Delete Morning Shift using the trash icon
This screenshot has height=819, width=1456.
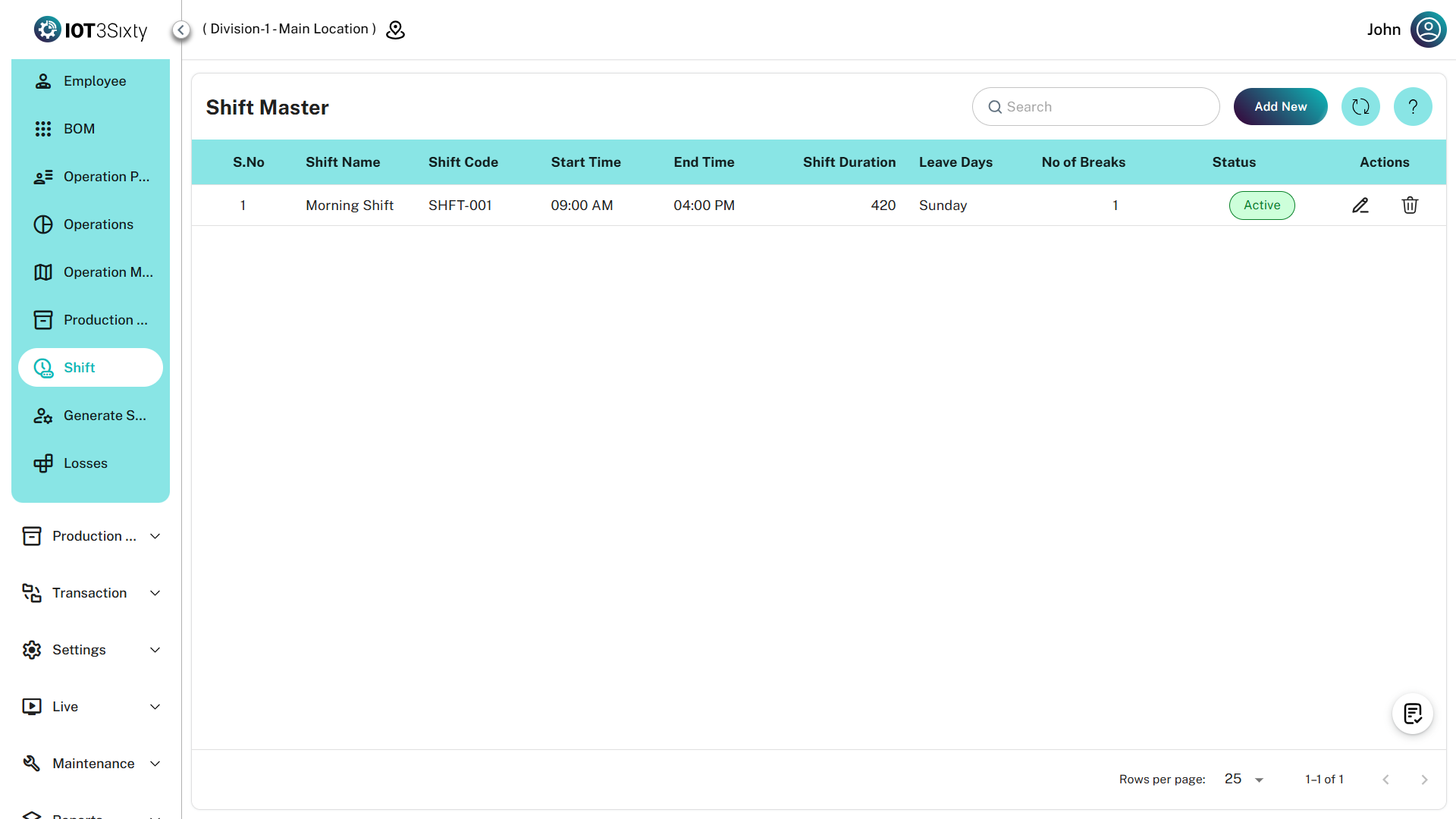click(1410, 206)
